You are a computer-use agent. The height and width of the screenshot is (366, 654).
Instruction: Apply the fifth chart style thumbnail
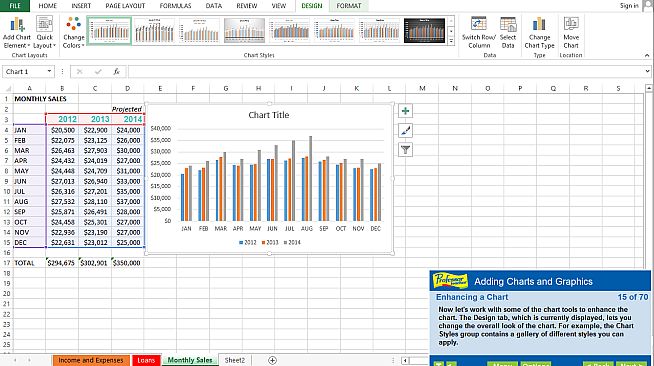289,30
